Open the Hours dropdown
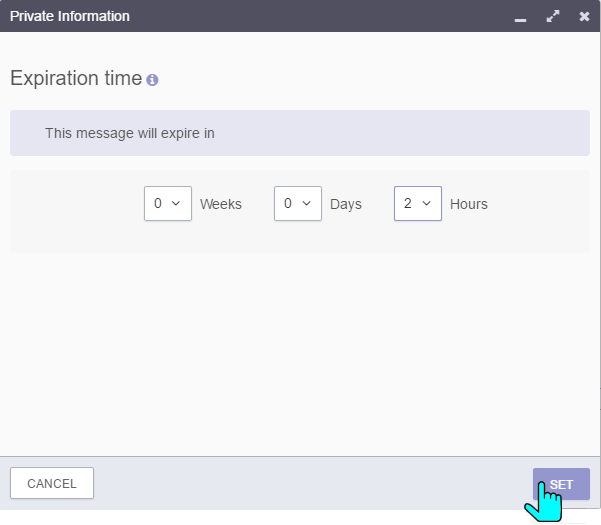601x525 pixels. pos(418,203)
